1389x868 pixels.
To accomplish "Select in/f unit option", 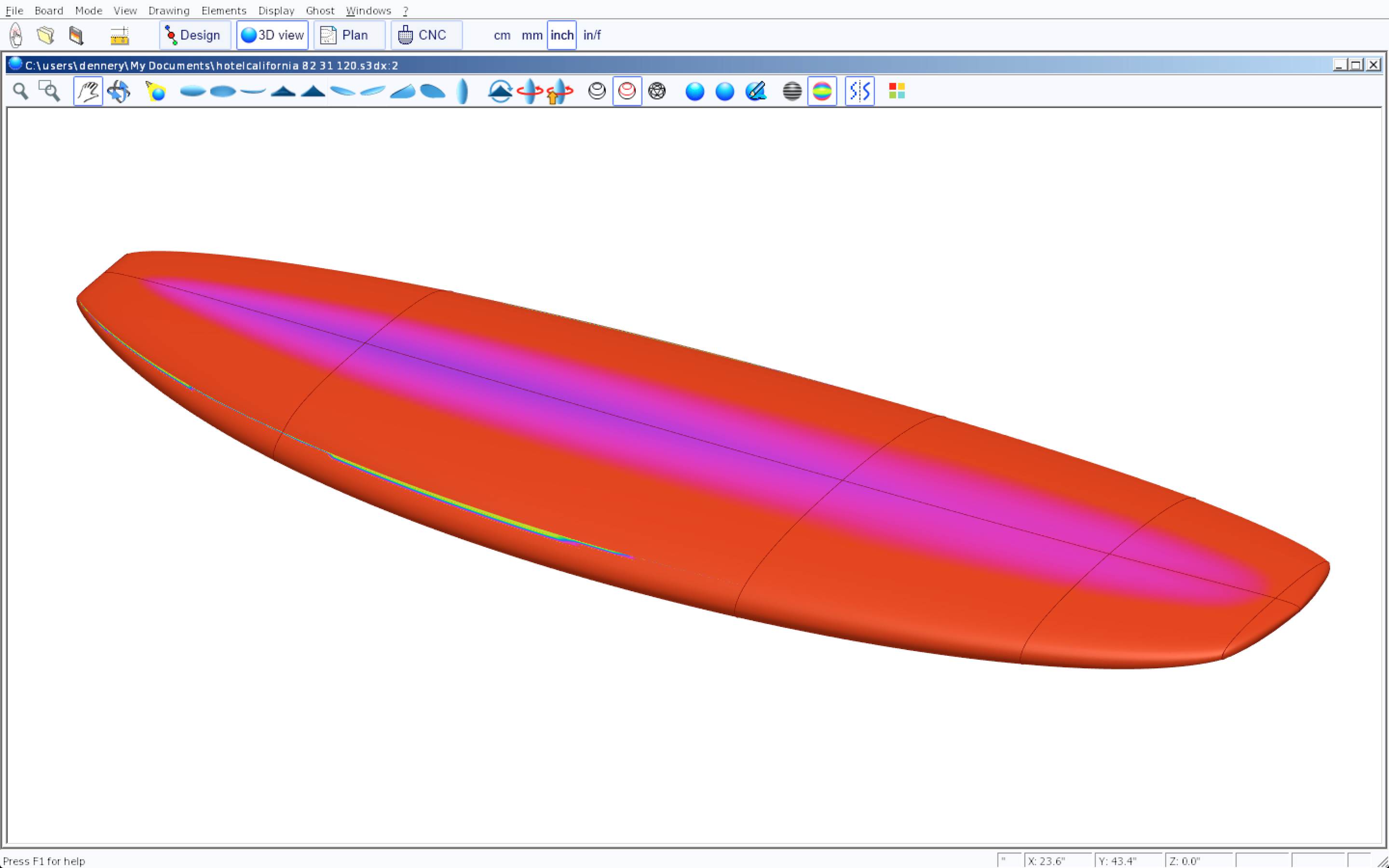I will 592,36.
